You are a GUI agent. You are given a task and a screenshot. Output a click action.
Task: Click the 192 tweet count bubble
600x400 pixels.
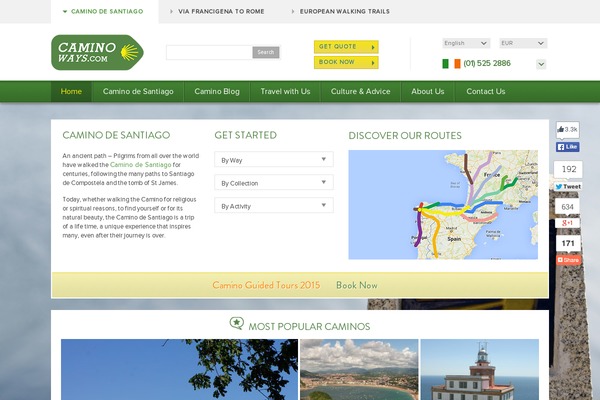point(568,170)
